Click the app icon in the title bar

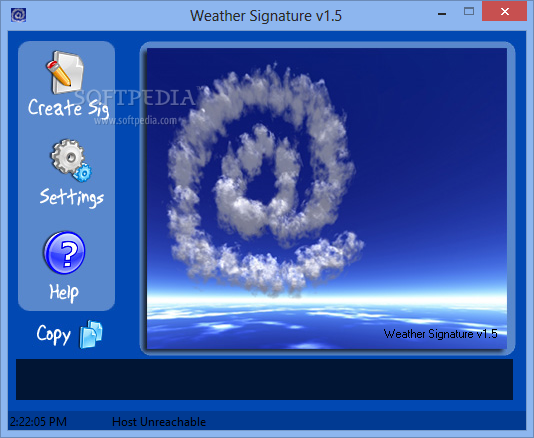pos(18,15)
